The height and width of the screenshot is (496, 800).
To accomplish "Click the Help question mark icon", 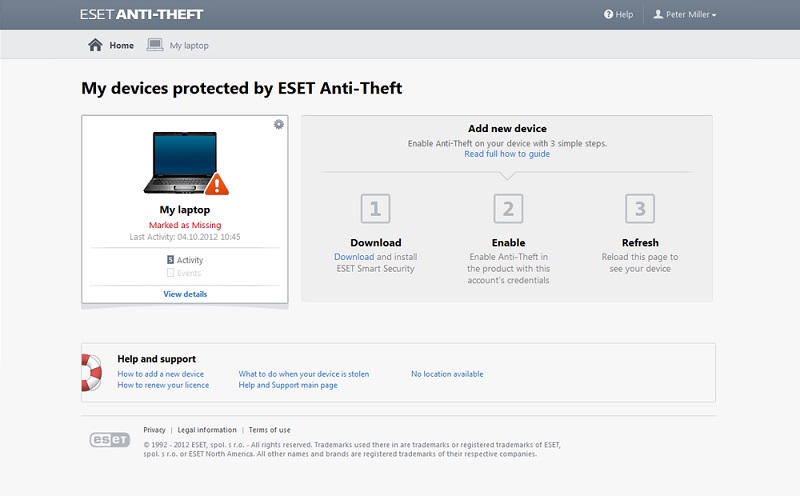I will tap(608, 15).
